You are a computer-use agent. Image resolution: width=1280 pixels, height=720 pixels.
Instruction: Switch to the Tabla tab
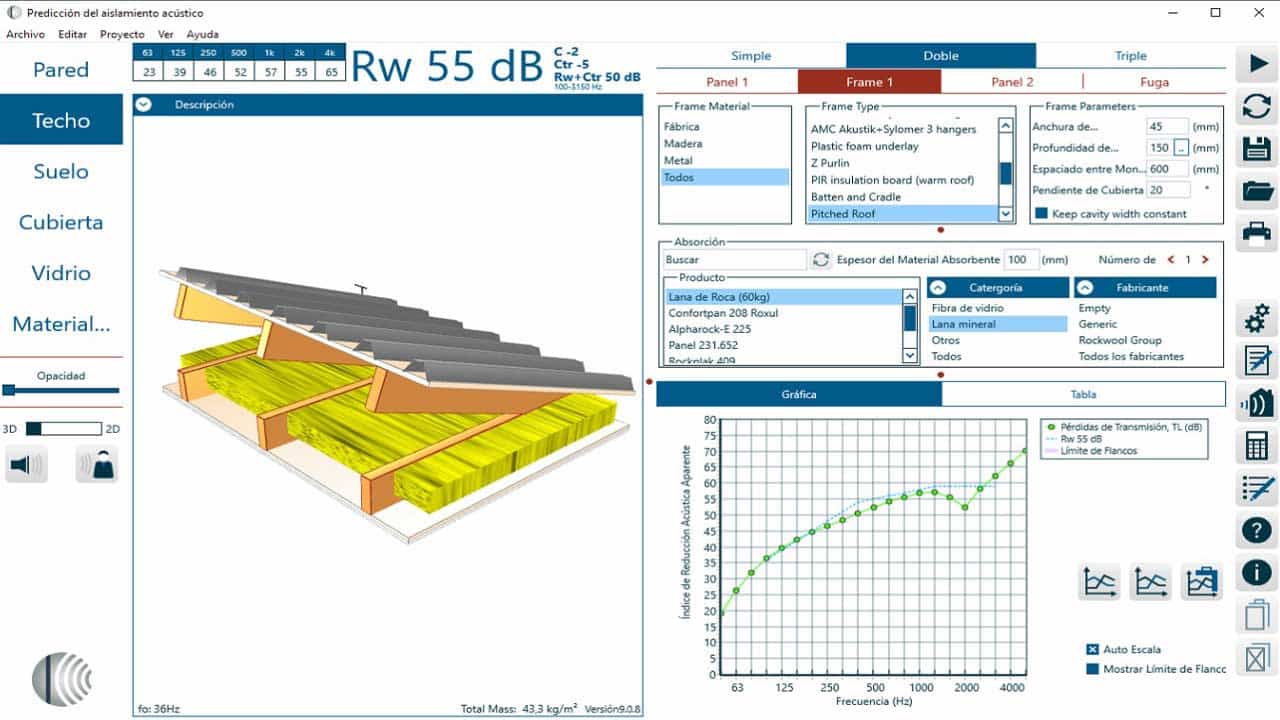coord(1083,394)
